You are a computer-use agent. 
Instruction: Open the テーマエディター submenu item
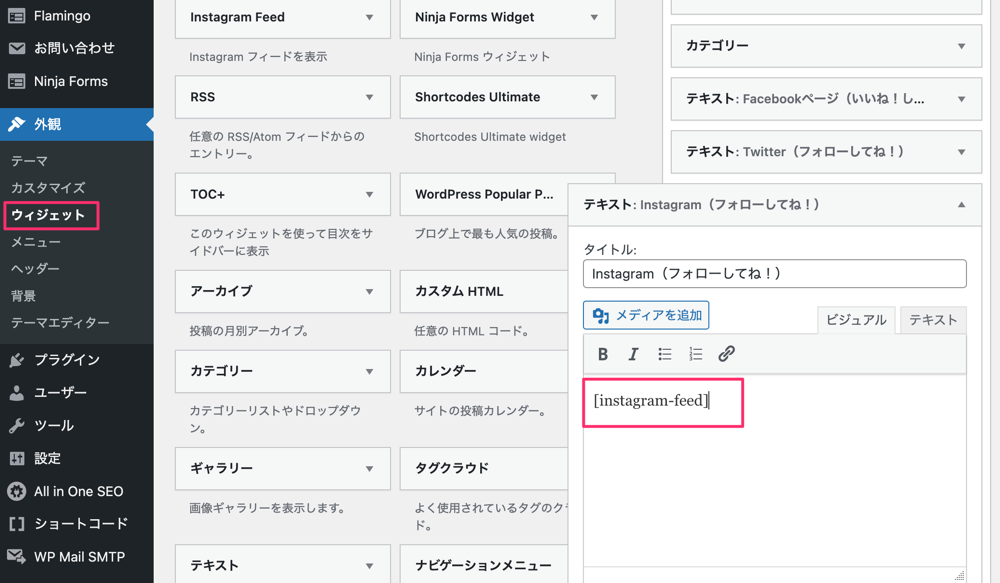pos(60,323)
